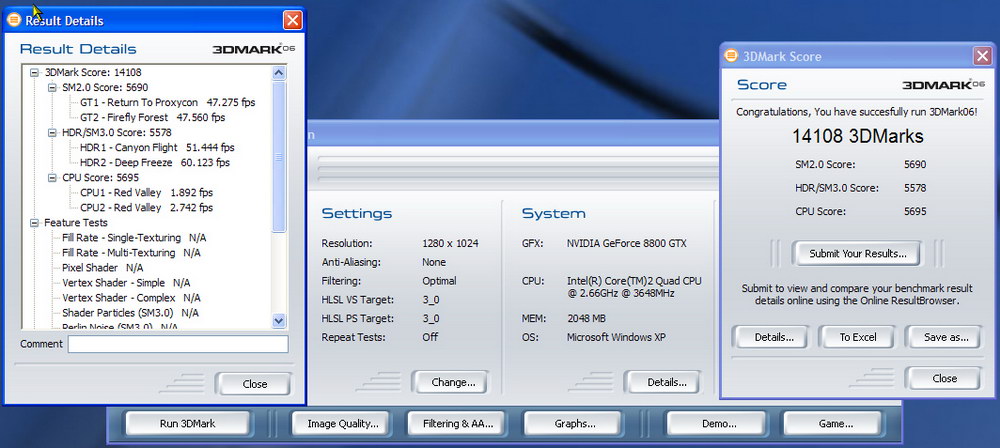Image resolution: width=1000 pixels, height=448 pixels.
Task: Select Fill Rate - Multi-Texturing row
Action: [131, 253]
